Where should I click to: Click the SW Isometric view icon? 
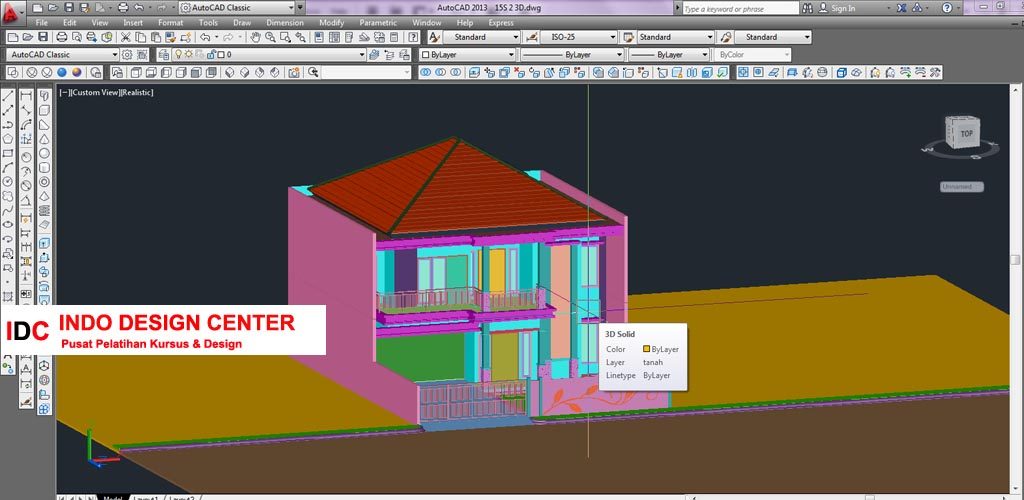231,72
